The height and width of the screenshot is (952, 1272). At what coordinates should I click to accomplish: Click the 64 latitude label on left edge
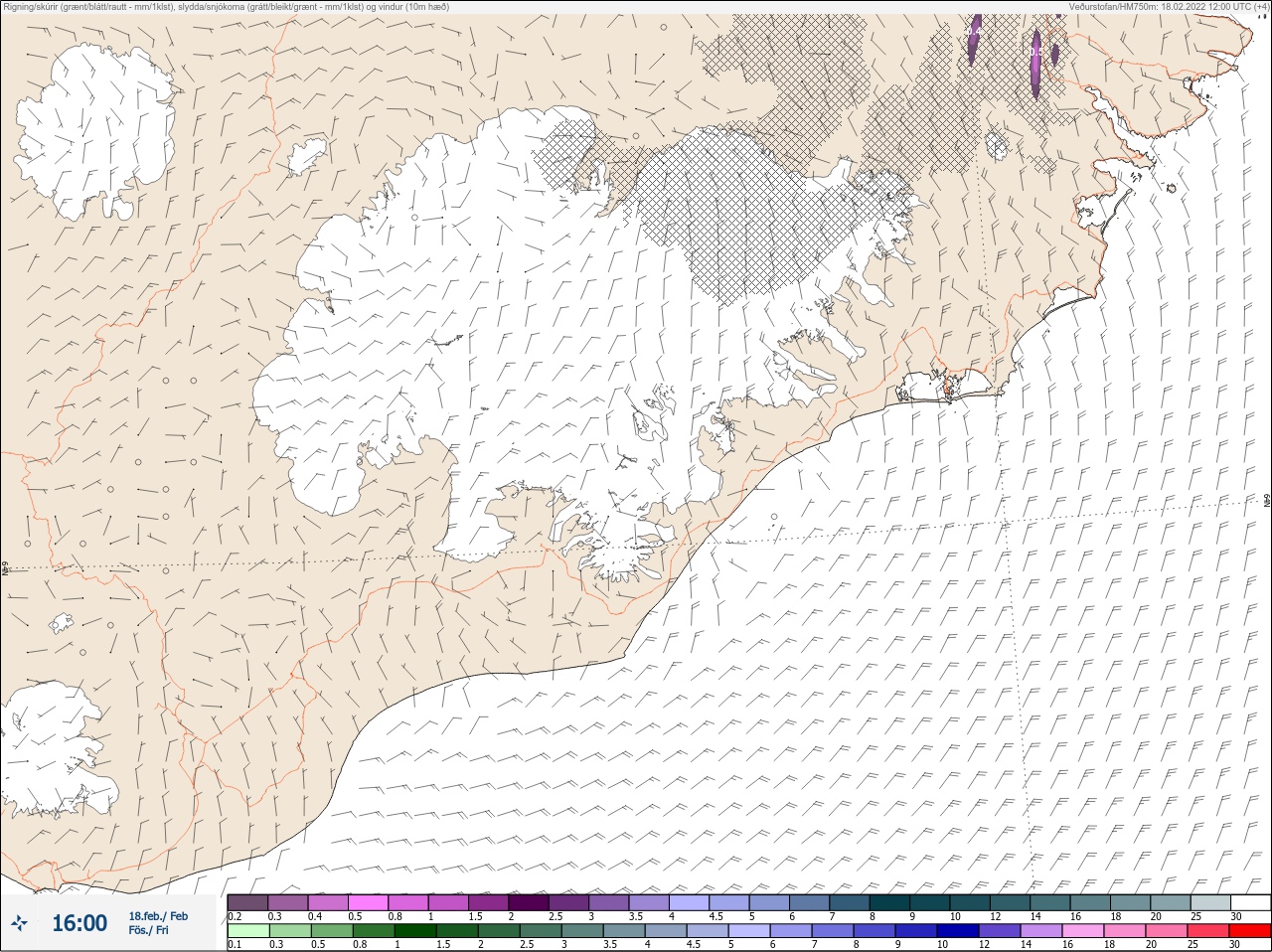tap(5, 568)
